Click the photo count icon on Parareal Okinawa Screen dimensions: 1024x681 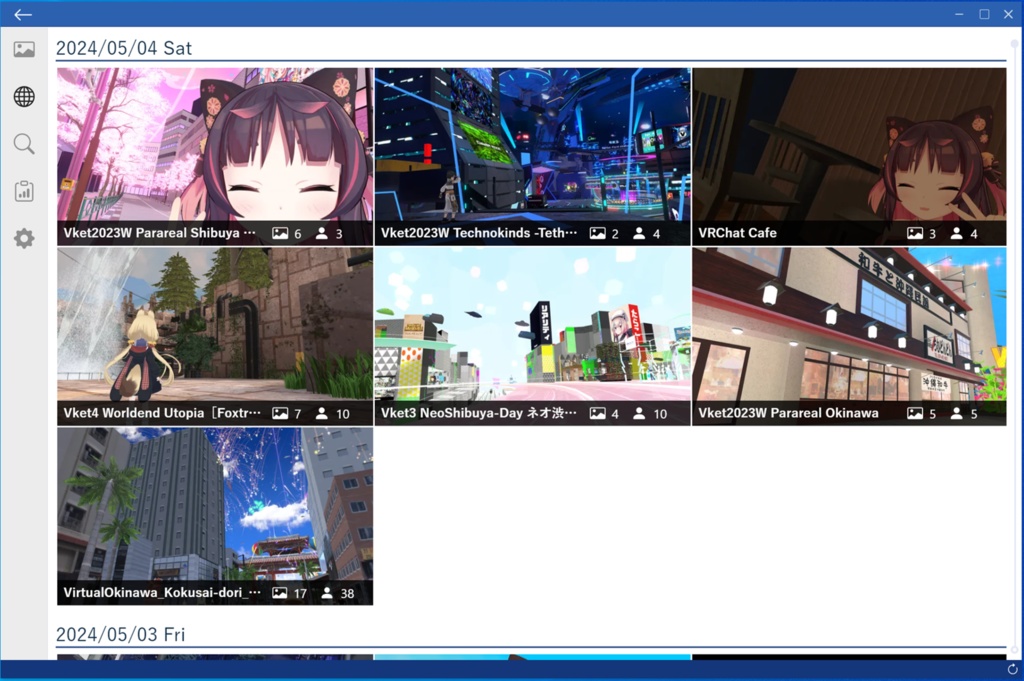coord(916,412)
